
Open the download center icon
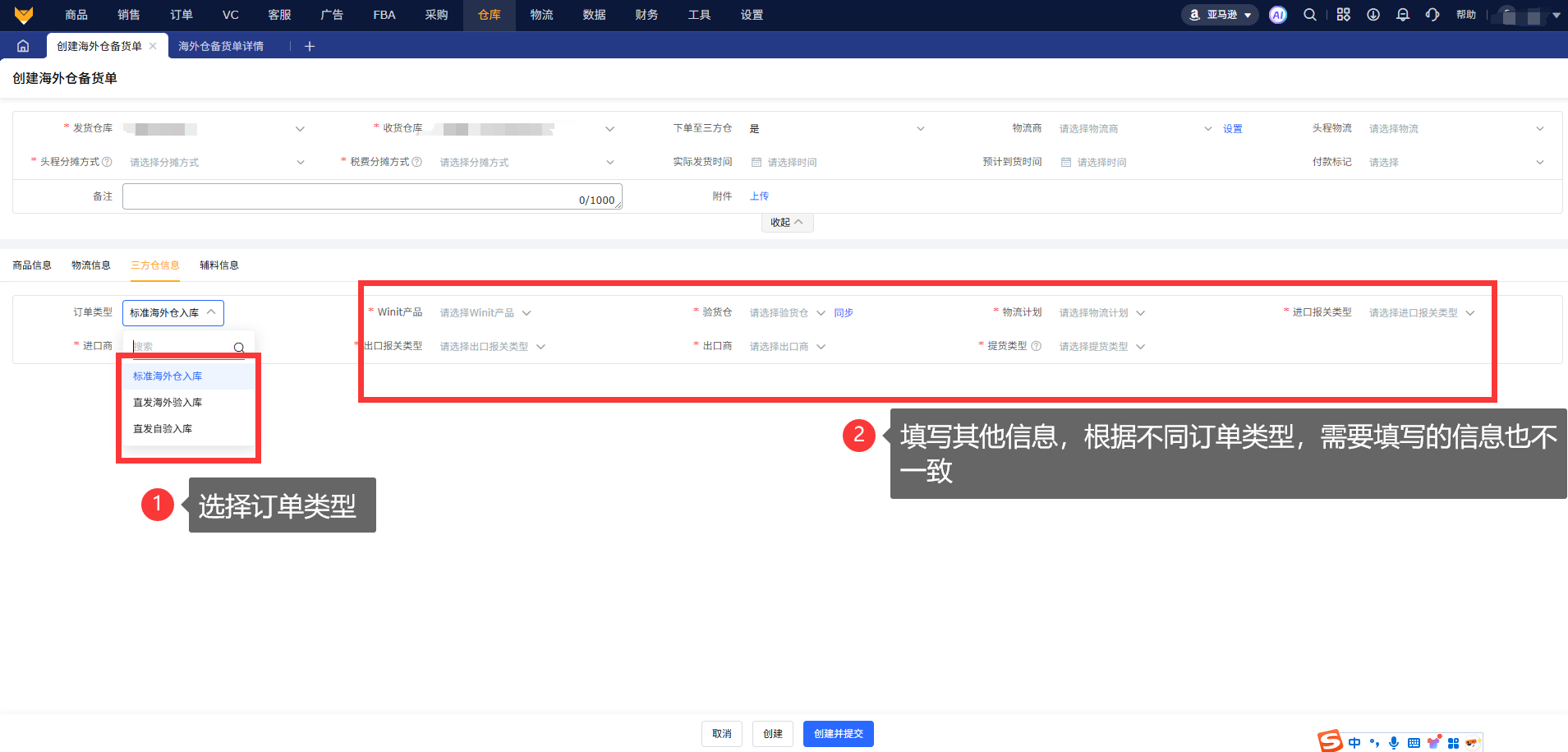(x=1373, y=15)
